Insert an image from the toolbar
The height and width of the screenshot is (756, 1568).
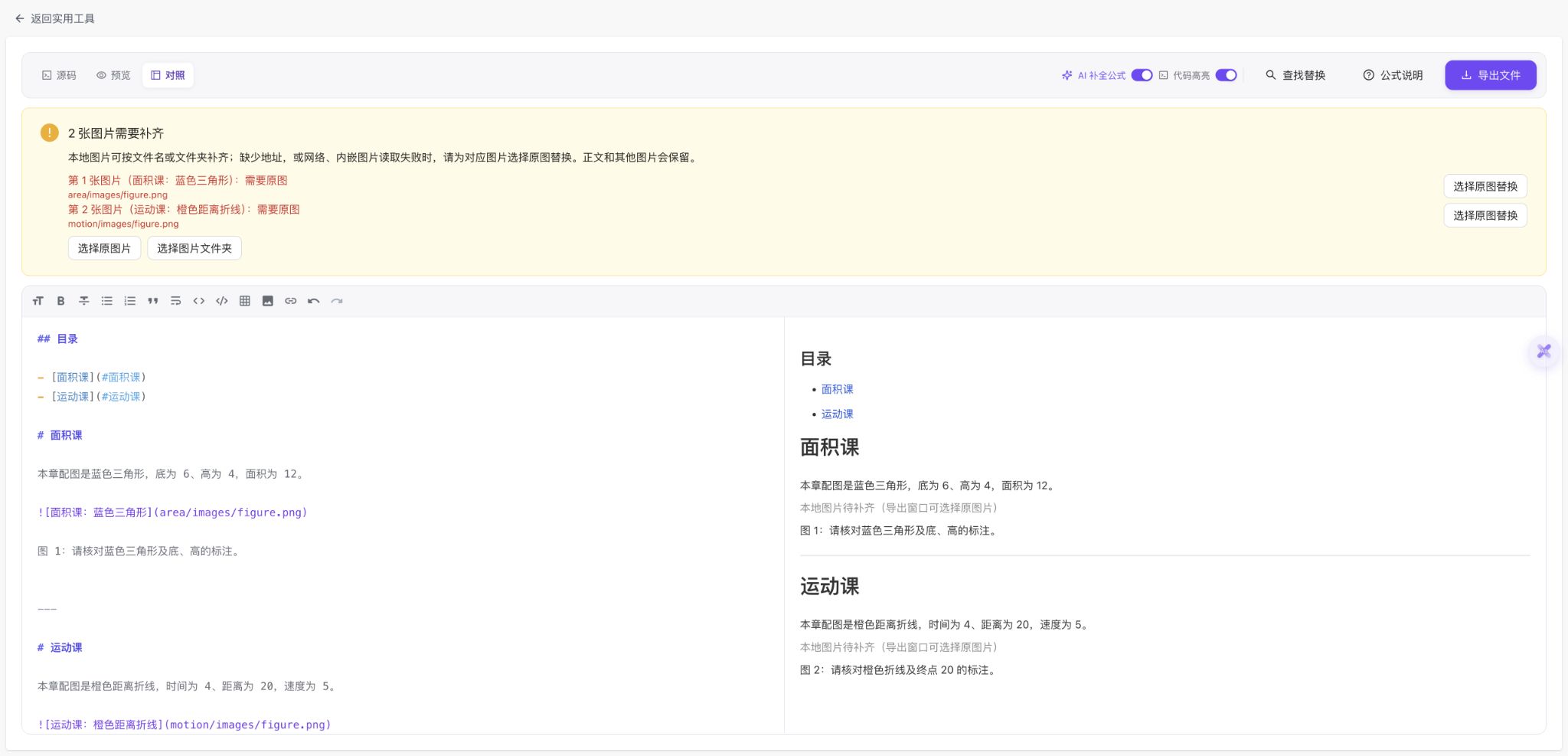point(268,301)
